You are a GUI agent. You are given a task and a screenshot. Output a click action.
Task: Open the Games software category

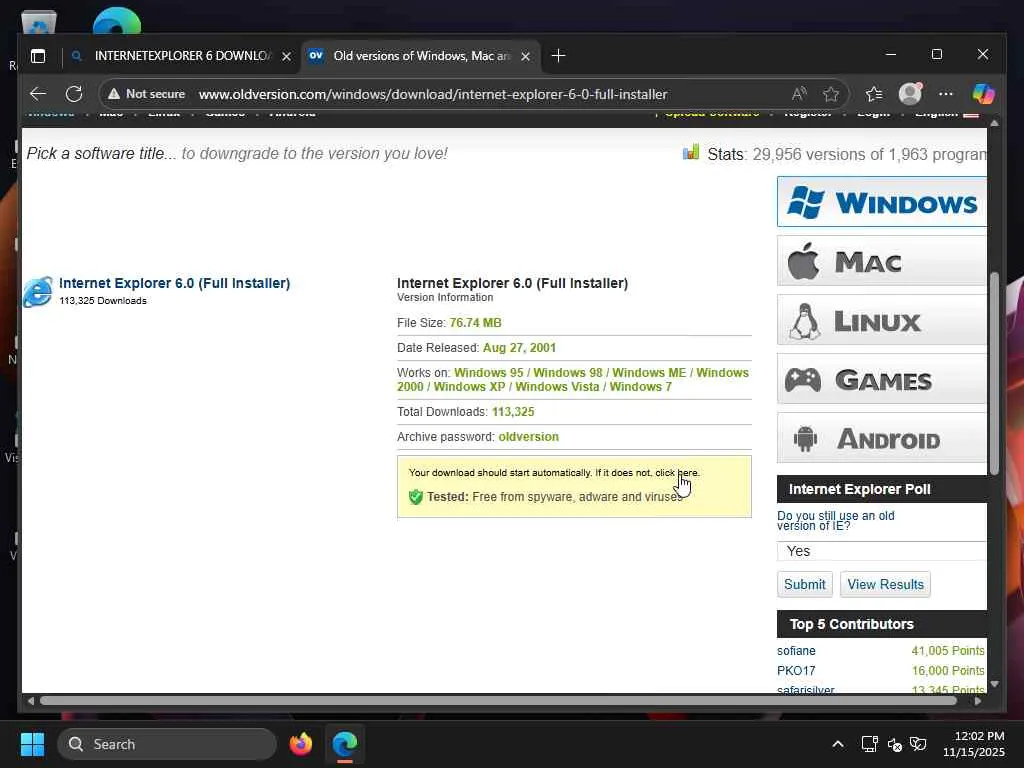(x=882, y=379)
